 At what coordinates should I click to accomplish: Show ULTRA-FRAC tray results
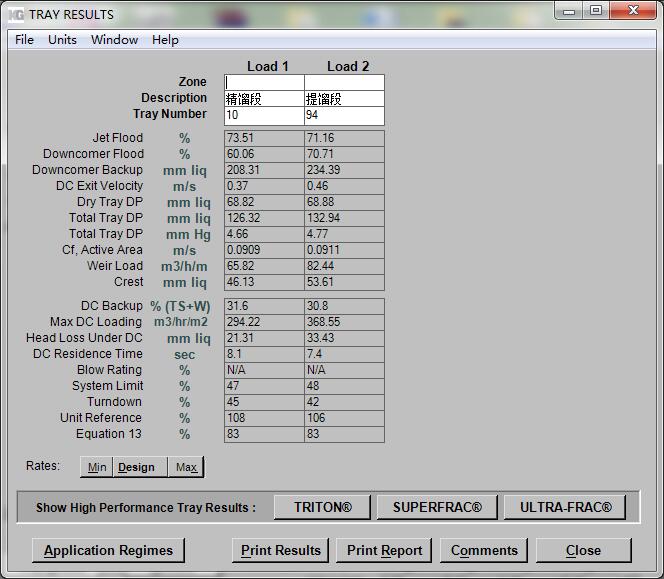point(565,507)
